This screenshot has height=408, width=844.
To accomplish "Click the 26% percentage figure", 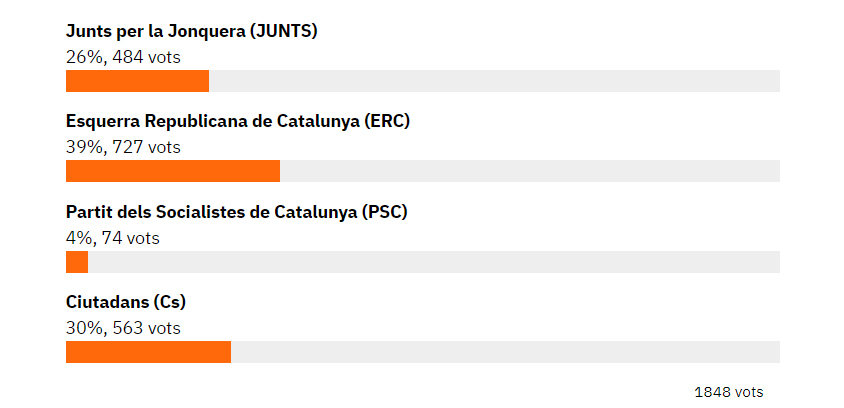I will [82, 57].
